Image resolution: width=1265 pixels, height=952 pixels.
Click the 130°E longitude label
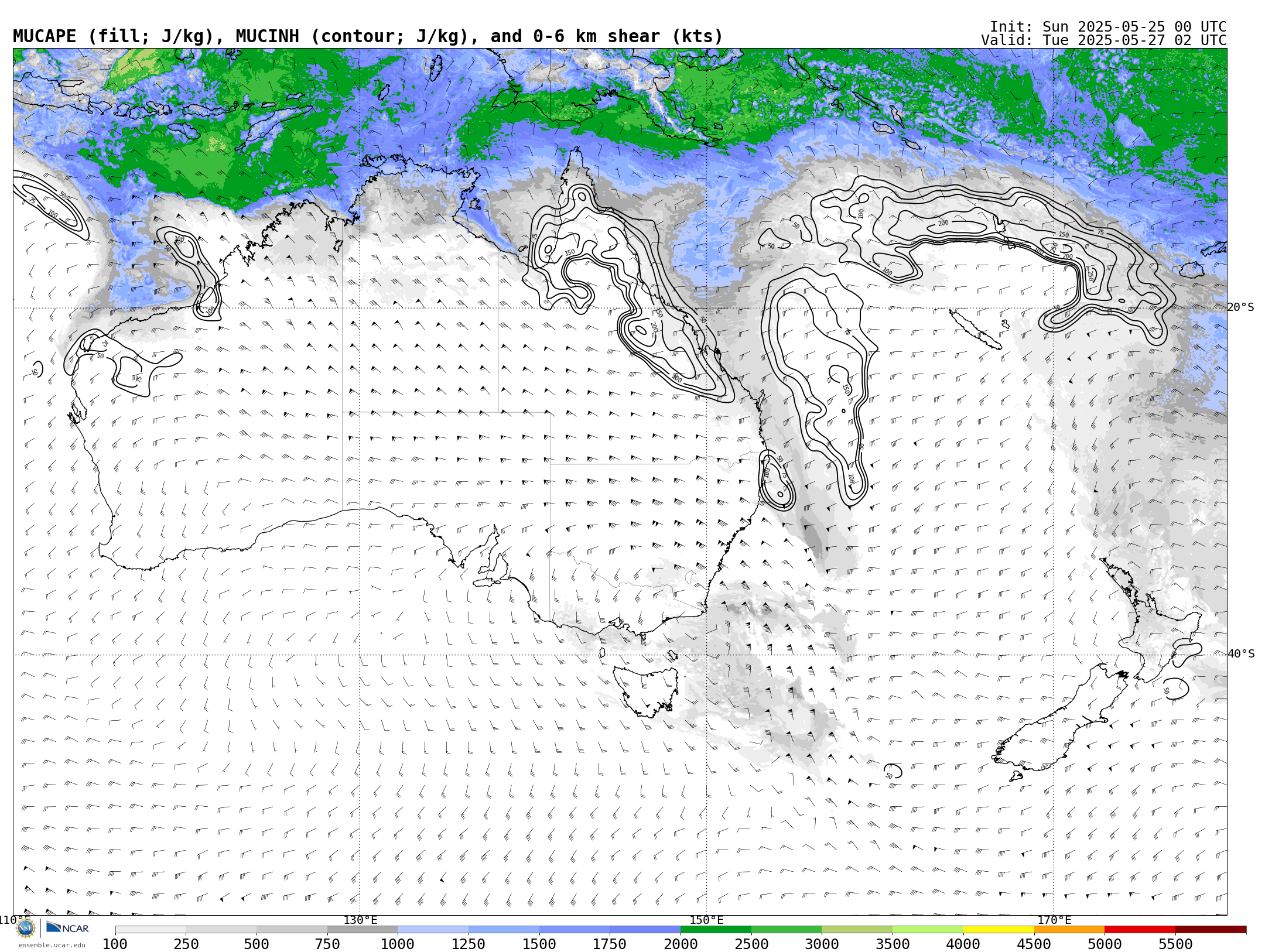(x=360, y=920)
